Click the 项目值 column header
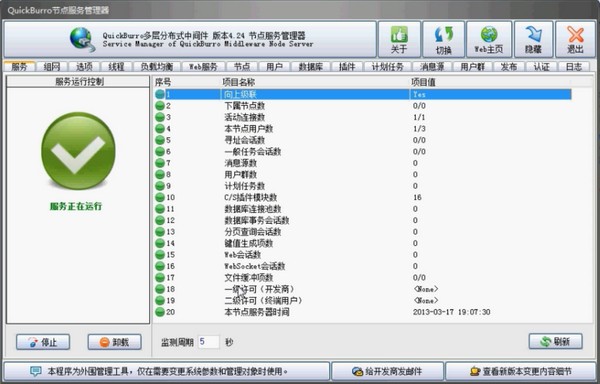Image resolution: width=600 pixels, height=384 pixels. [x=423, y=82]
